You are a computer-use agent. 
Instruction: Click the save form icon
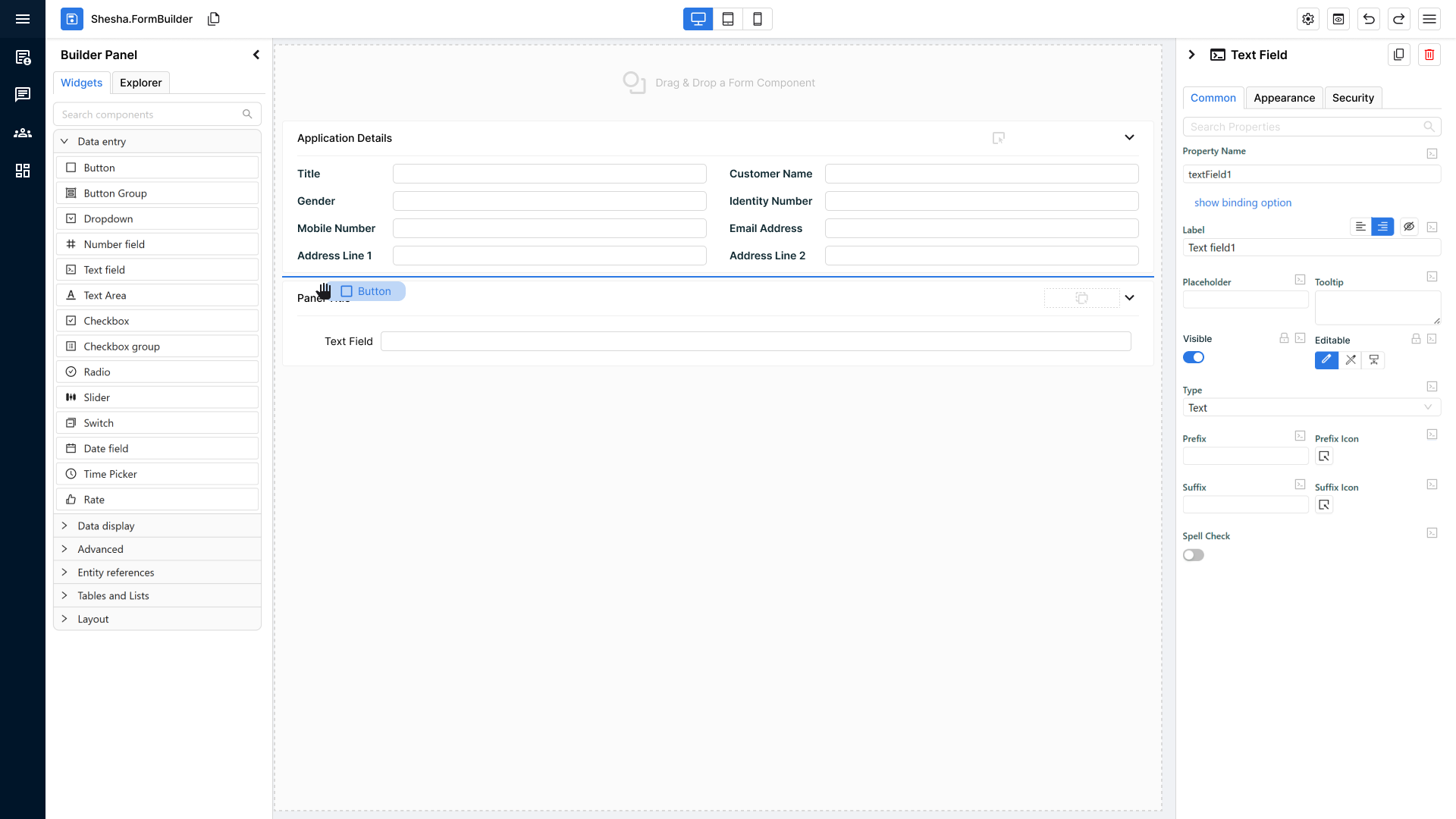point(72,19)
